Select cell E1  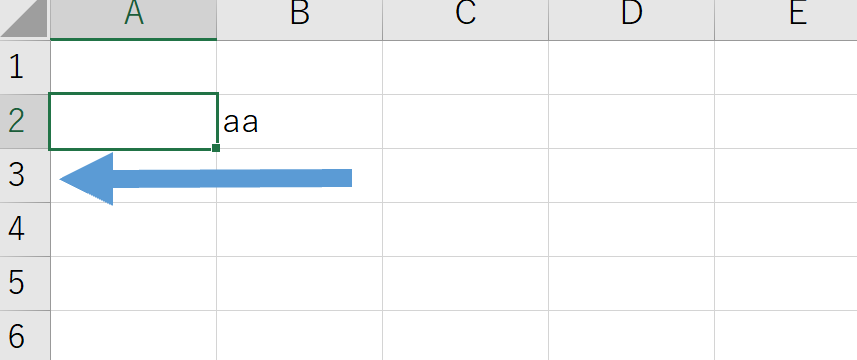point(786,67)
